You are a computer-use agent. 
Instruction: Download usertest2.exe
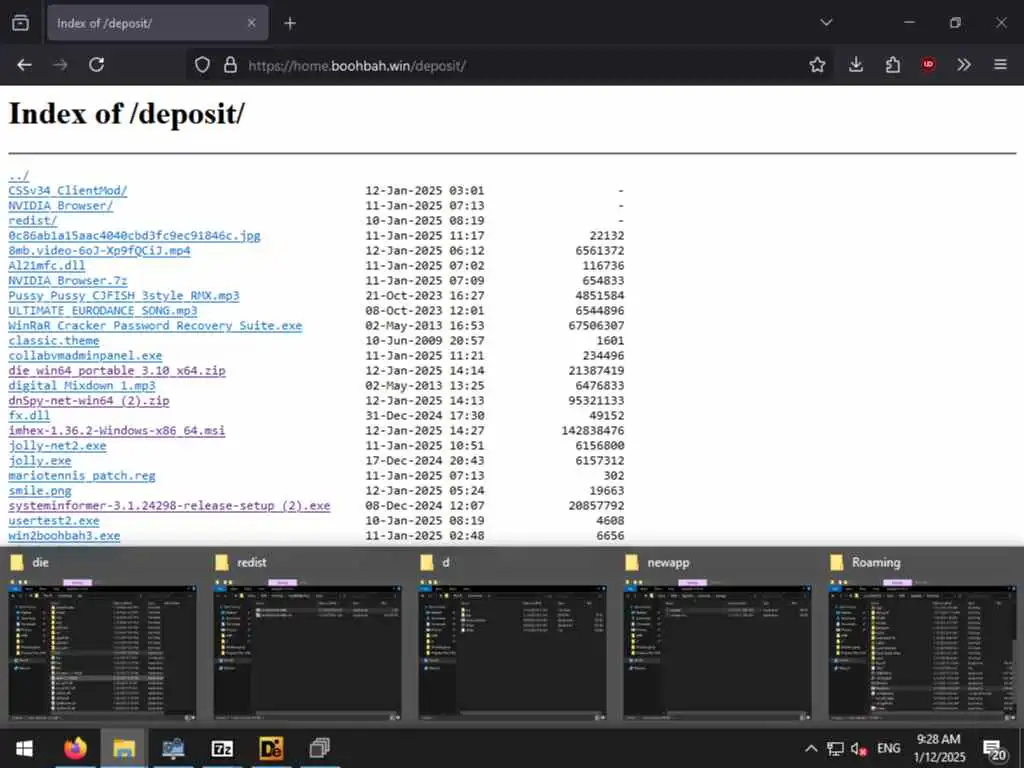[54, 521]
